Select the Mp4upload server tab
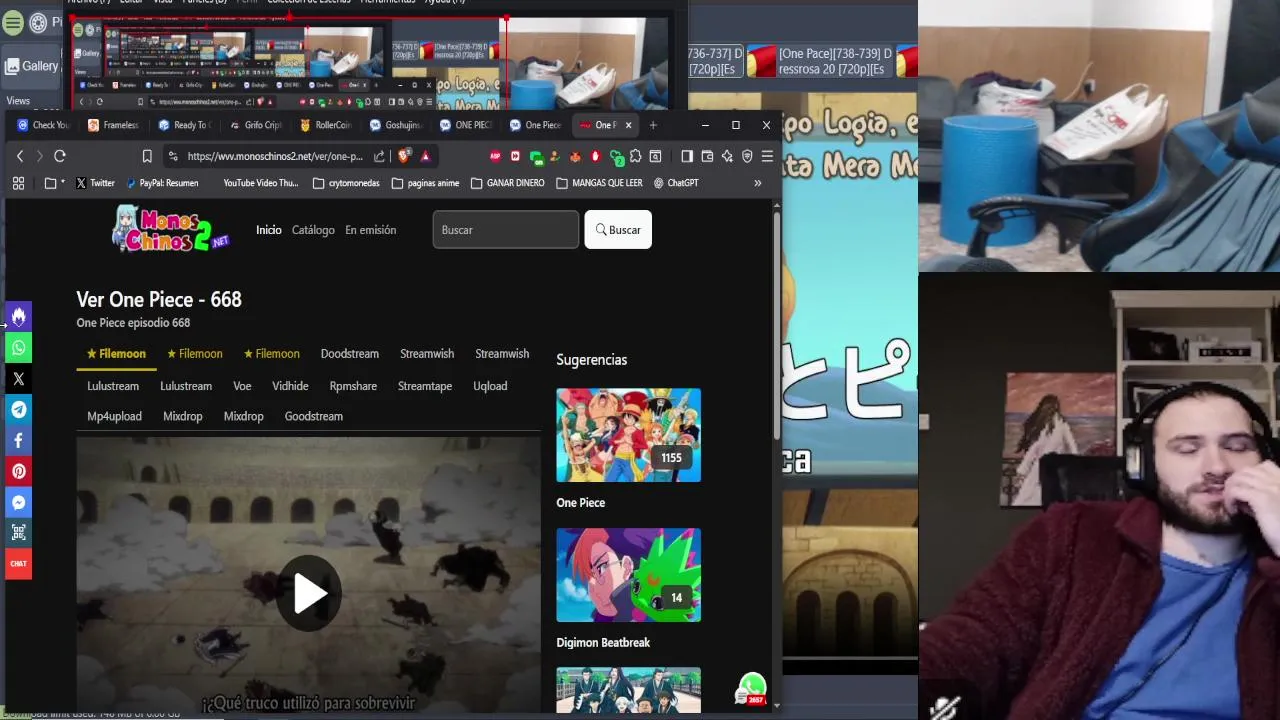Viewport: 1280px width, 720px height. 114,416
